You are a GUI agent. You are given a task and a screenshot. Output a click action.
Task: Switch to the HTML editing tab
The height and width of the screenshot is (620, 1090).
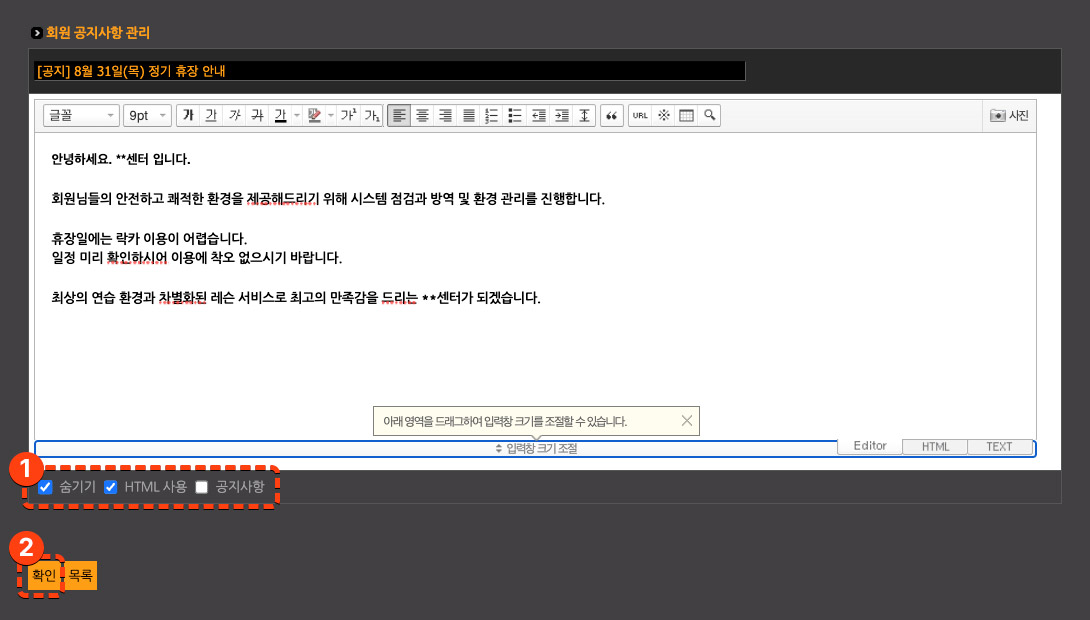pos(935,447)
